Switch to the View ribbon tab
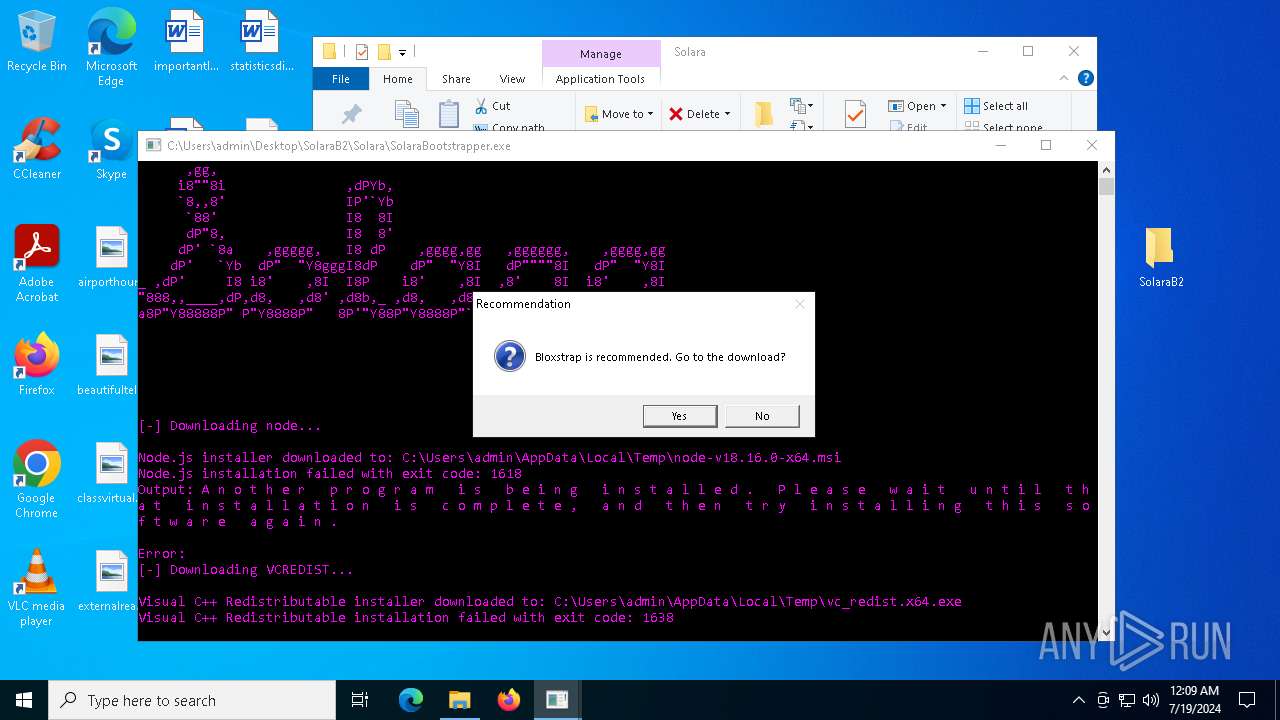 (x=512, y=79)
